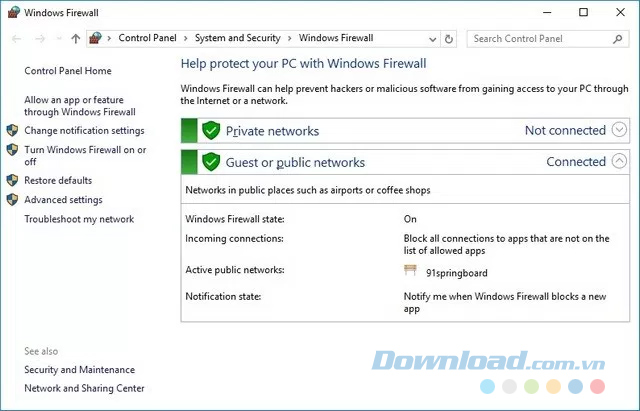Click Private networks heading text
This screenshot has width=640, height=411.
pyautogui.click(x=272, y=131)
